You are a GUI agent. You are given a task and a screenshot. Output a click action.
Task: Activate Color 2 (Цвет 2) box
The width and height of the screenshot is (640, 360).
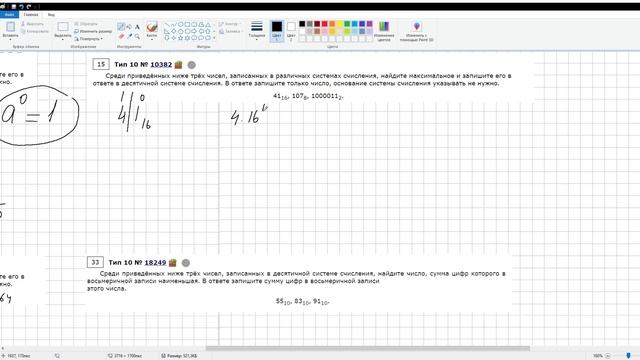[x=291, y=31]
